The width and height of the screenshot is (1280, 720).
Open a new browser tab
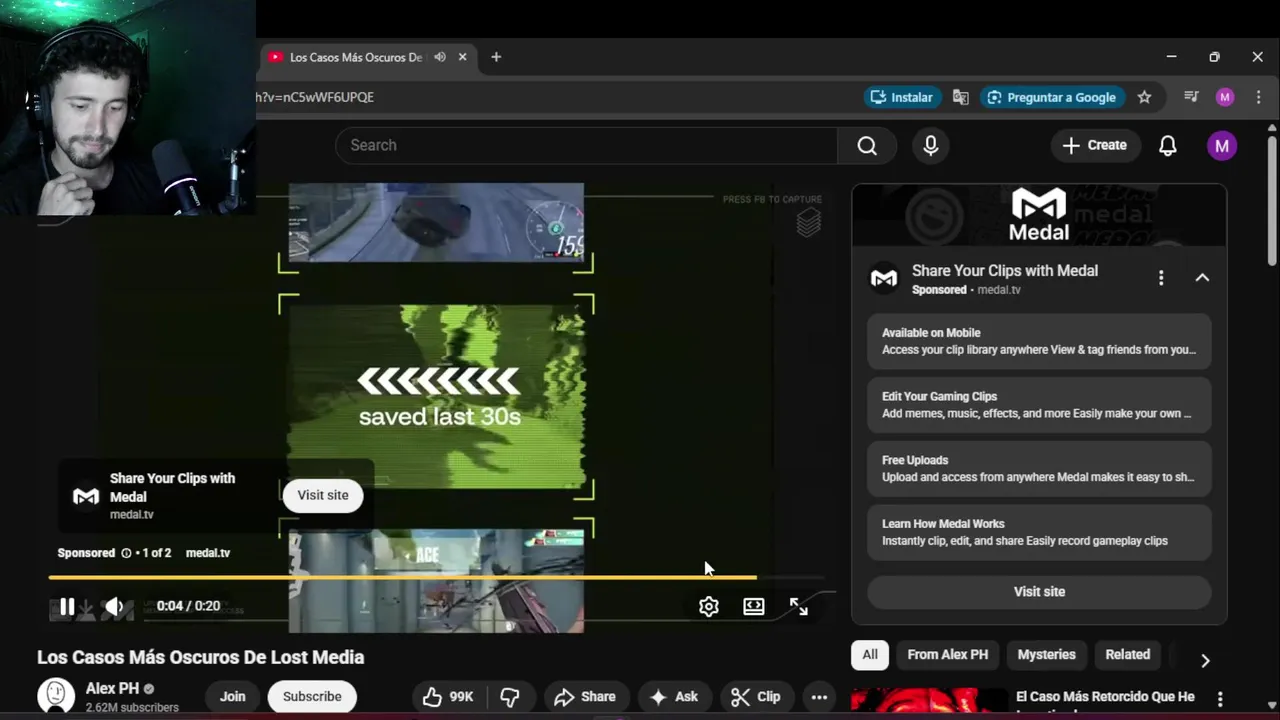coord(496,57)
